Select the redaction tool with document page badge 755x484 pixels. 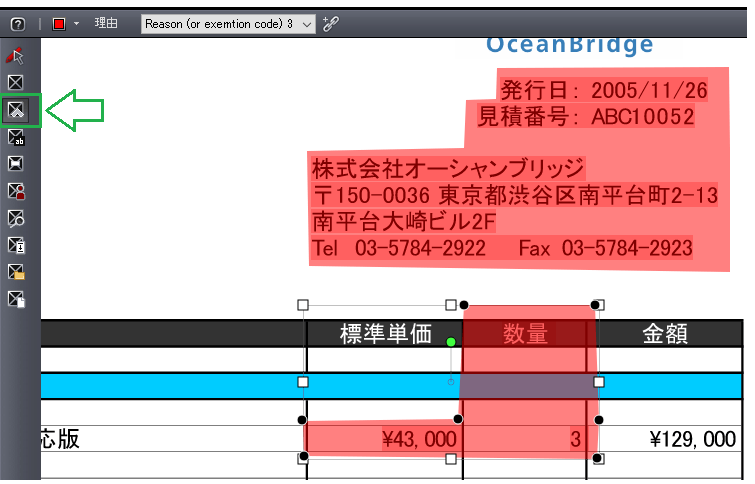(x=16, y=299)
